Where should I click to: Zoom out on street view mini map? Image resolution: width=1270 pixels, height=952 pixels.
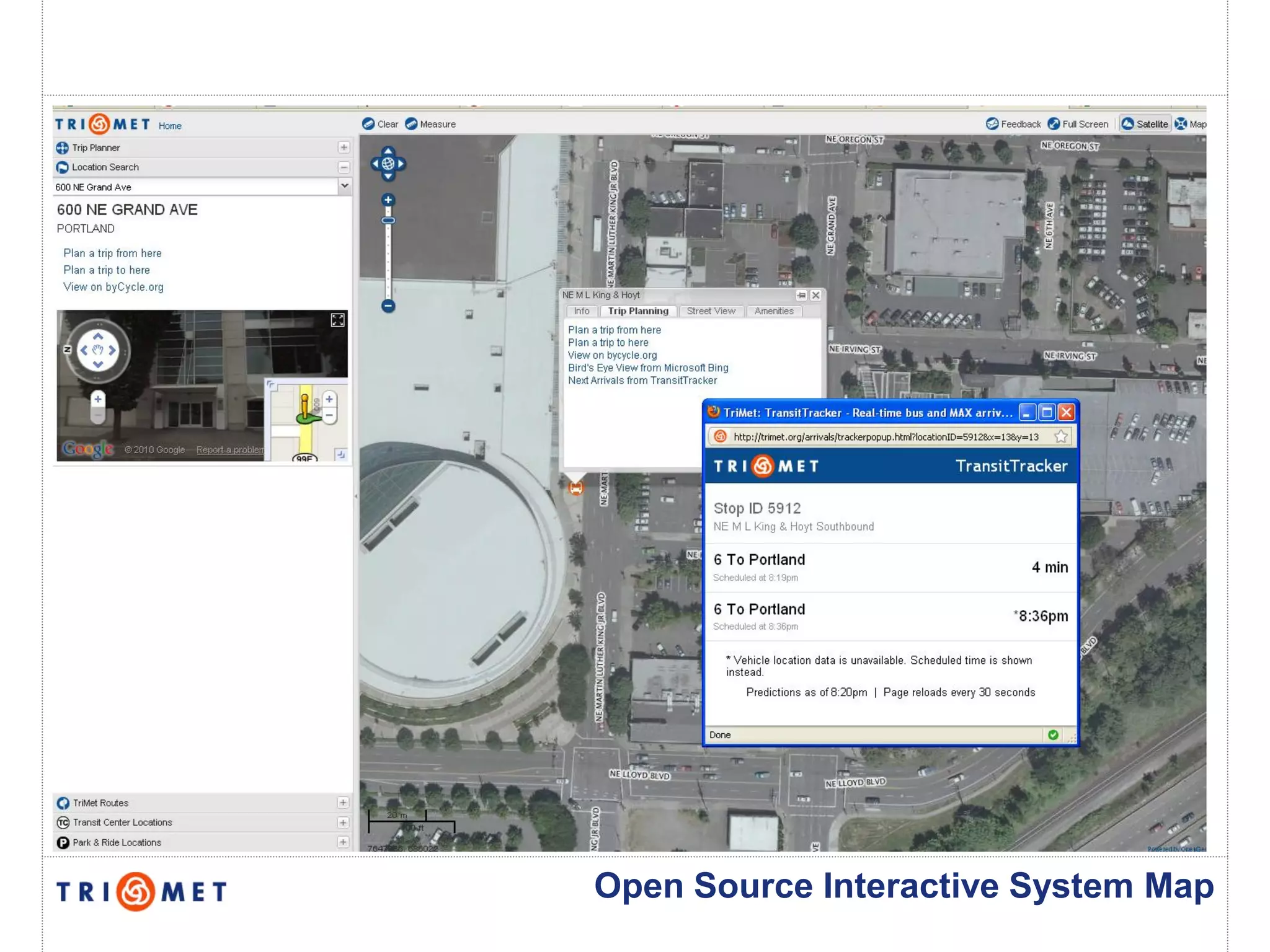329,416
